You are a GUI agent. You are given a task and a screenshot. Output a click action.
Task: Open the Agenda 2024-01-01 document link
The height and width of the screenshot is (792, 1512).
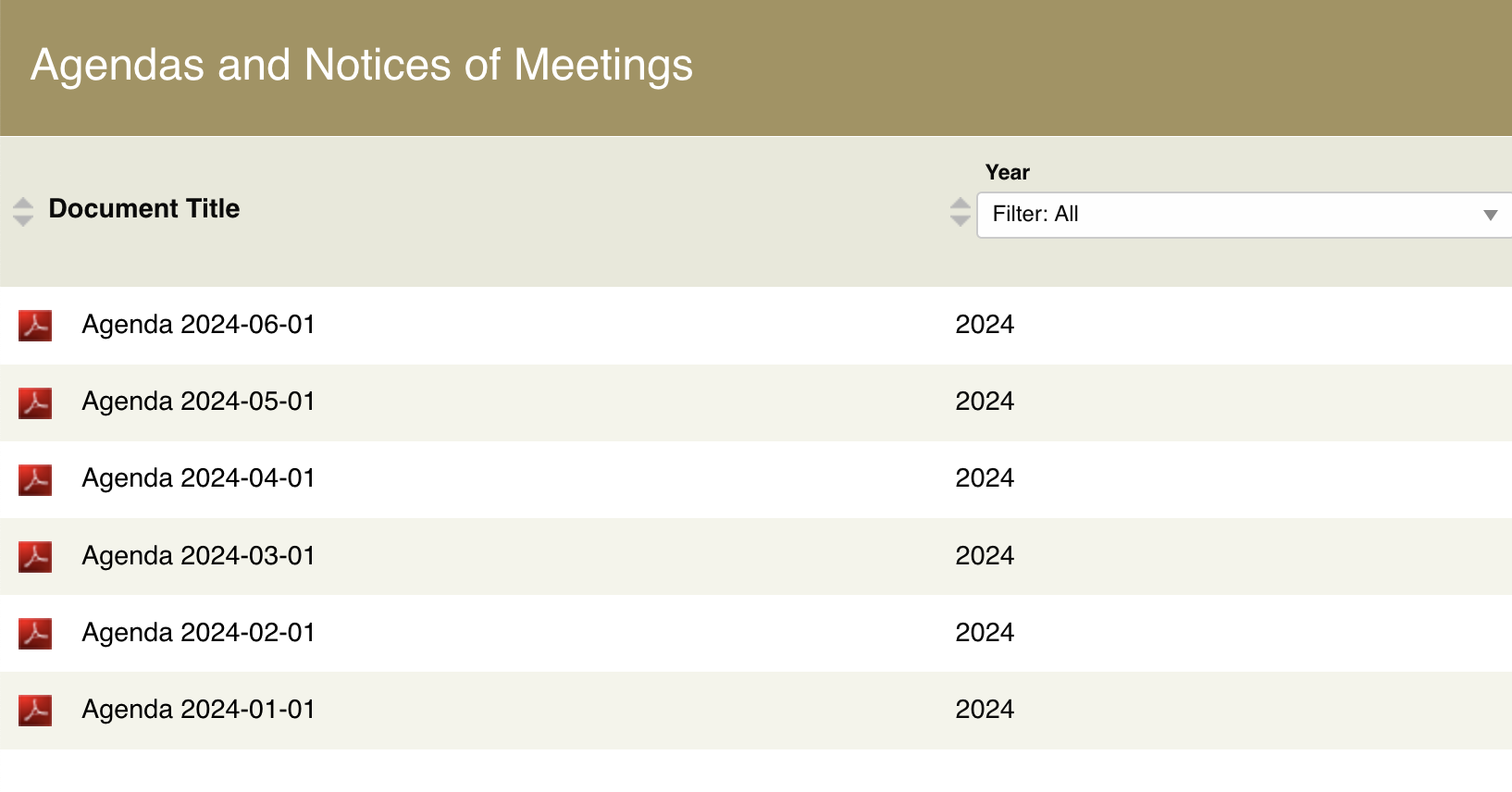pos(198,710)
